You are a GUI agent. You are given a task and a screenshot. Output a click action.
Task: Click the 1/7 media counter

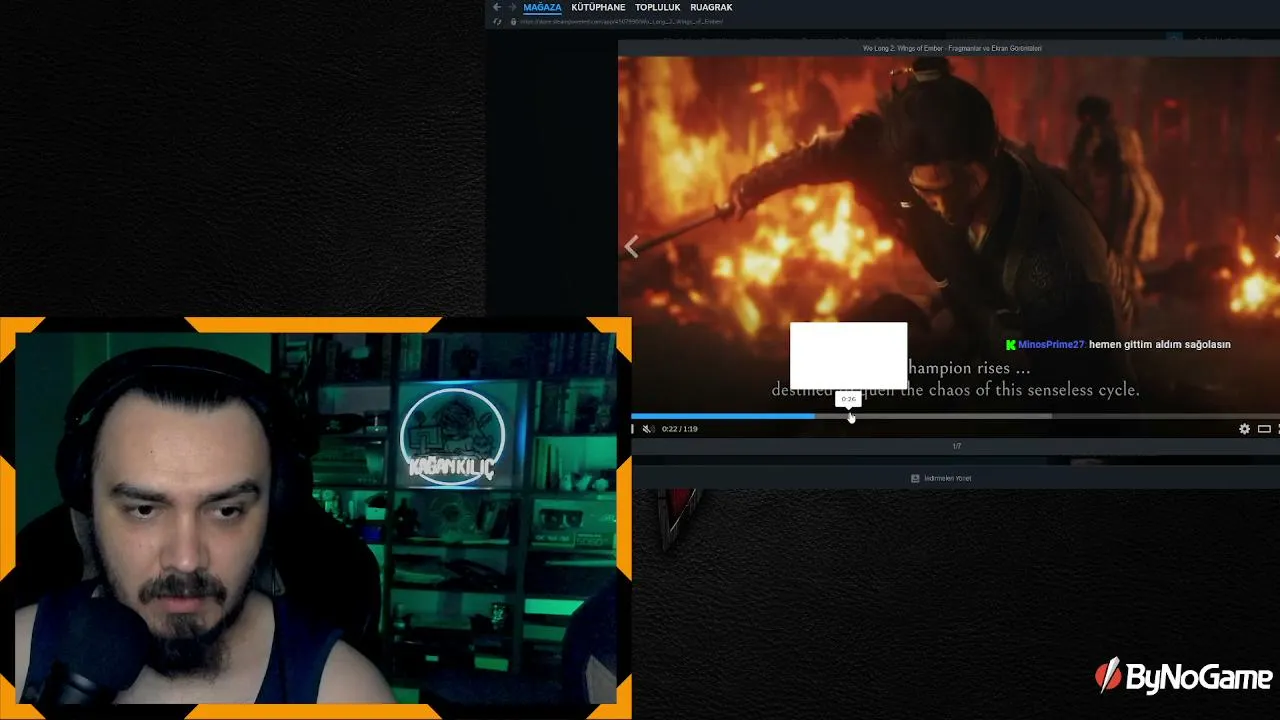tap(956, 446)
